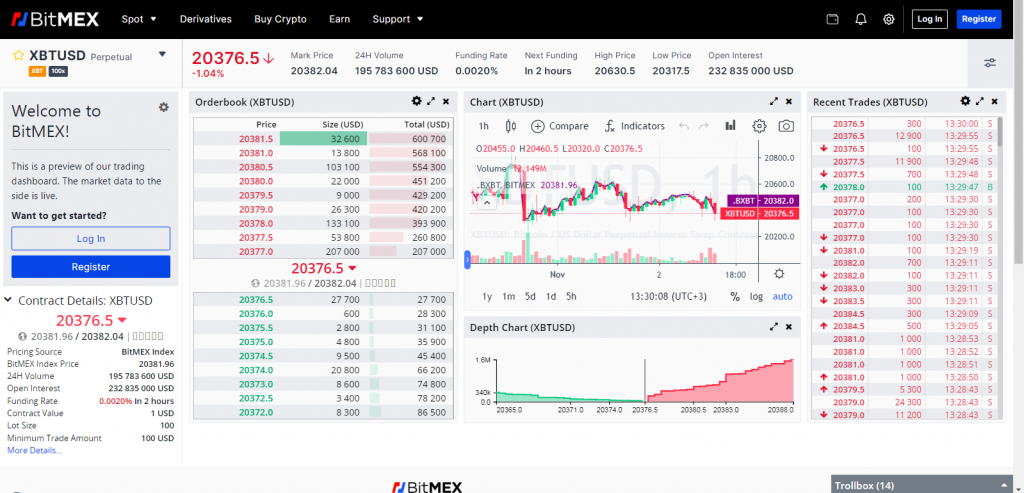Image resolution: width=1024 pixels, height=493 pixels.
Task: Select the 1y chart range
Action: 487,296
